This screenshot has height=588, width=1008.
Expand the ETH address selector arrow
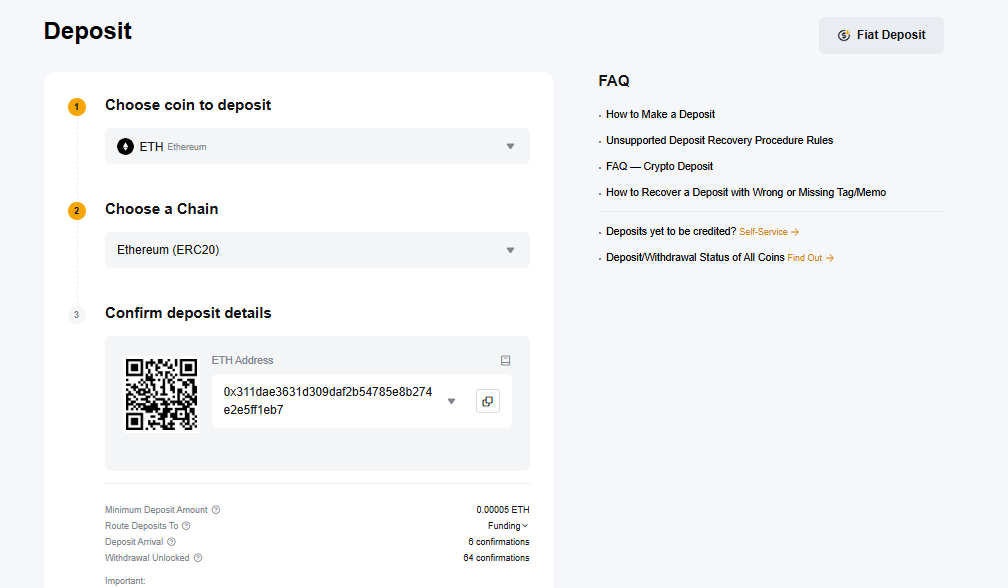pos(451,401)
